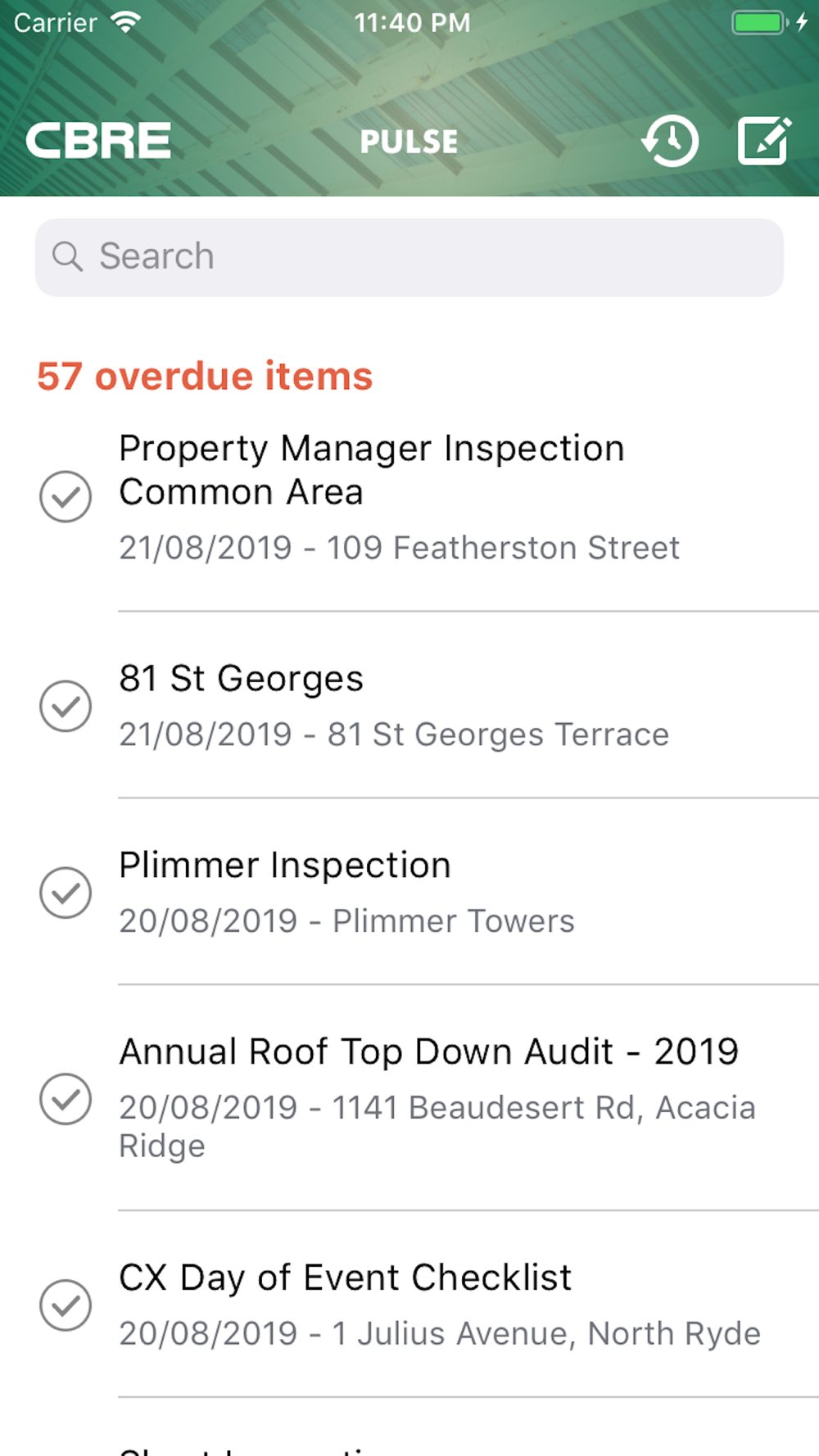Tick the Plimmer Inspection checkmark circle
This screenshot has width=819, height=1456.
click(66, 893)
